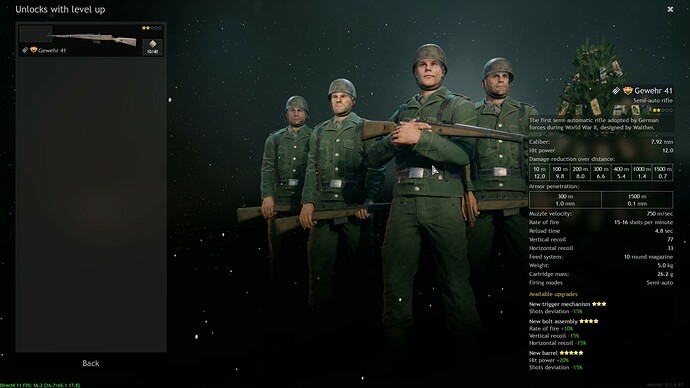Click the 10/40 parts counter icon
Viewport: 690px width, 388px height.
click(152, 47)
